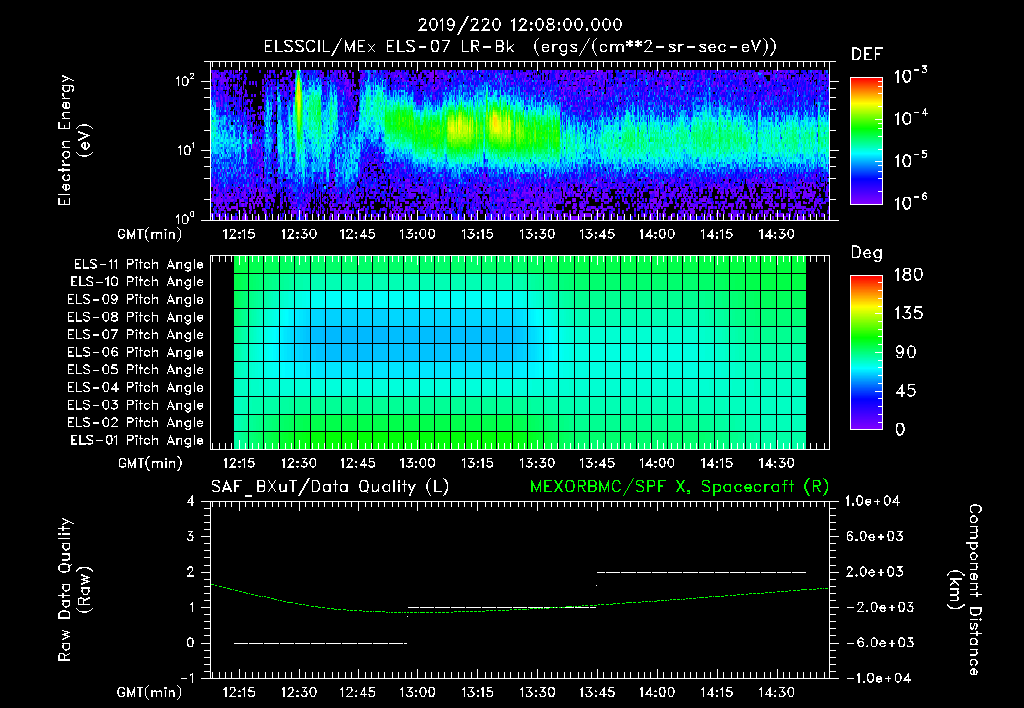The height and width of the screenshot is (708, 1024).
Task: Click the white data quality line at level 2
Action: tap(701, 572)
